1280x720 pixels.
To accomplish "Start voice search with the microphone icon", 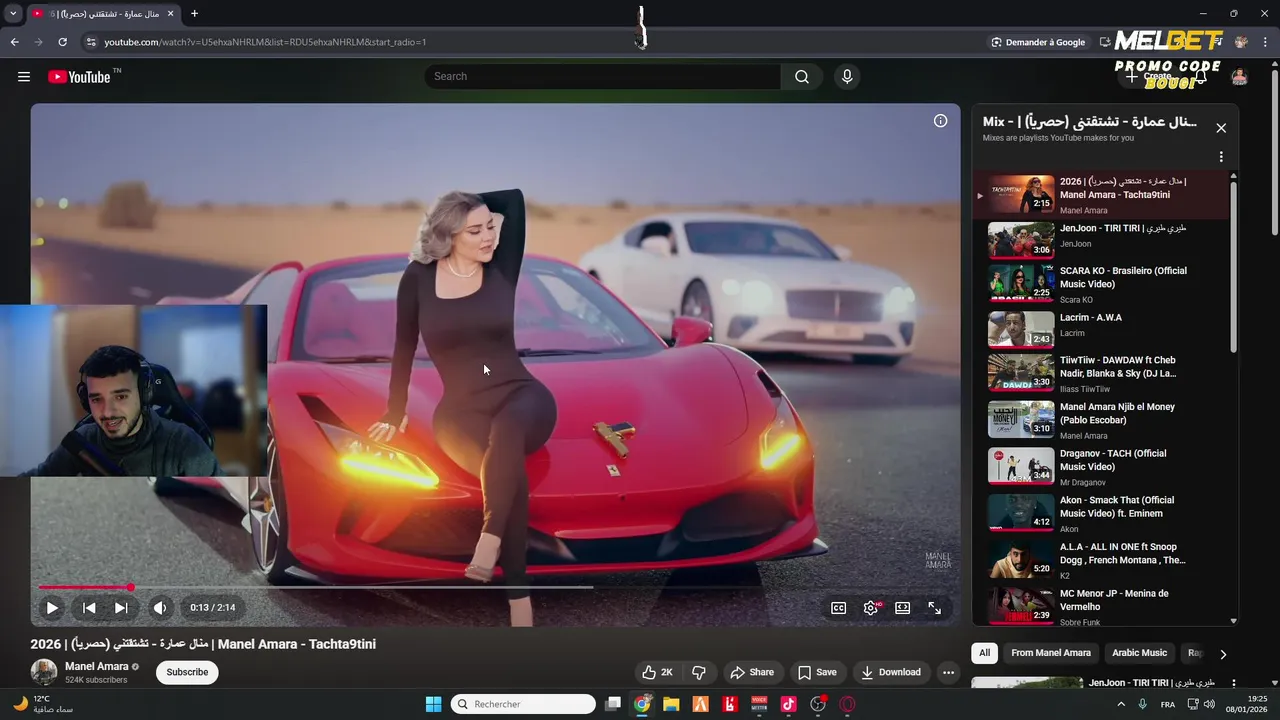I will (x=847, y=77).
